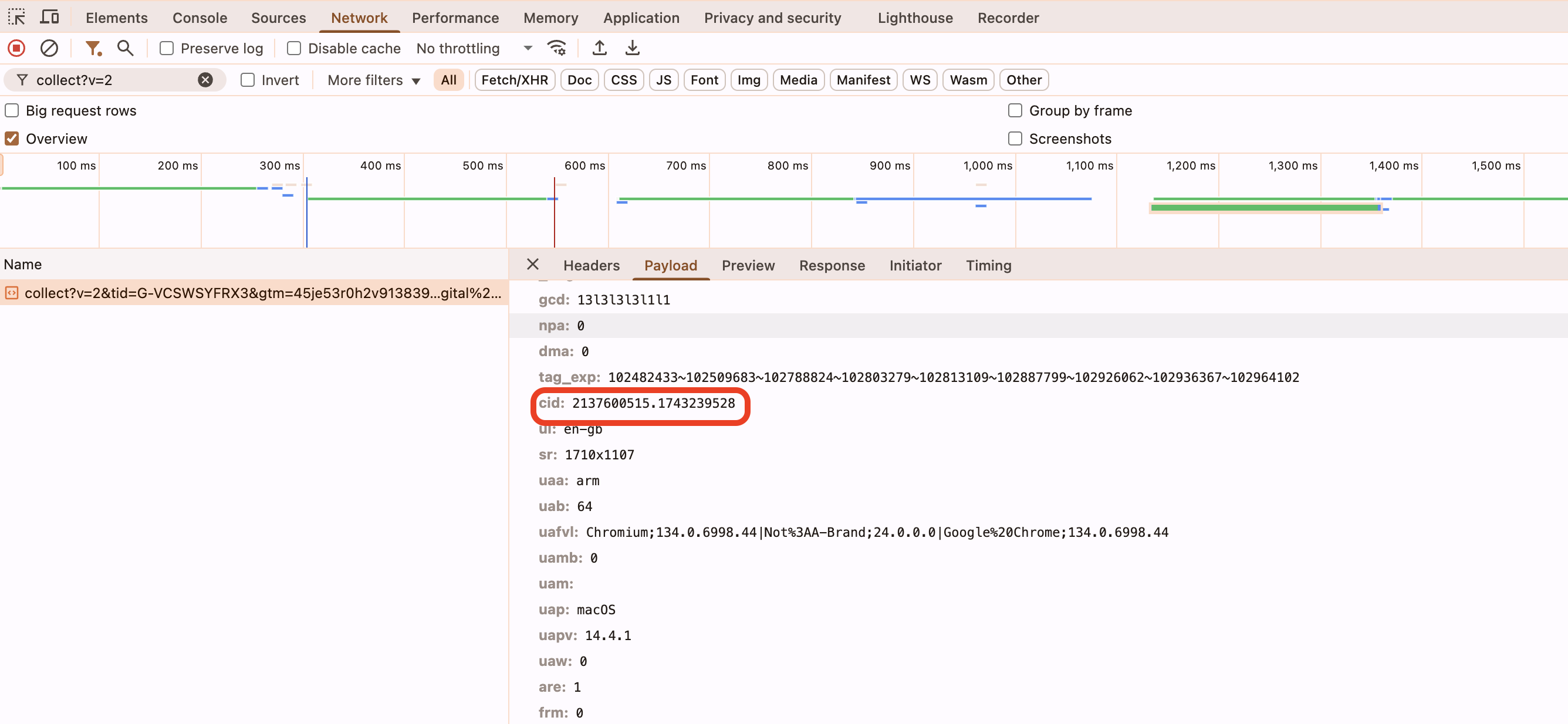This screenshot has width=1568, height=724.
Task: Filter by Img requests
Action: 749,80
